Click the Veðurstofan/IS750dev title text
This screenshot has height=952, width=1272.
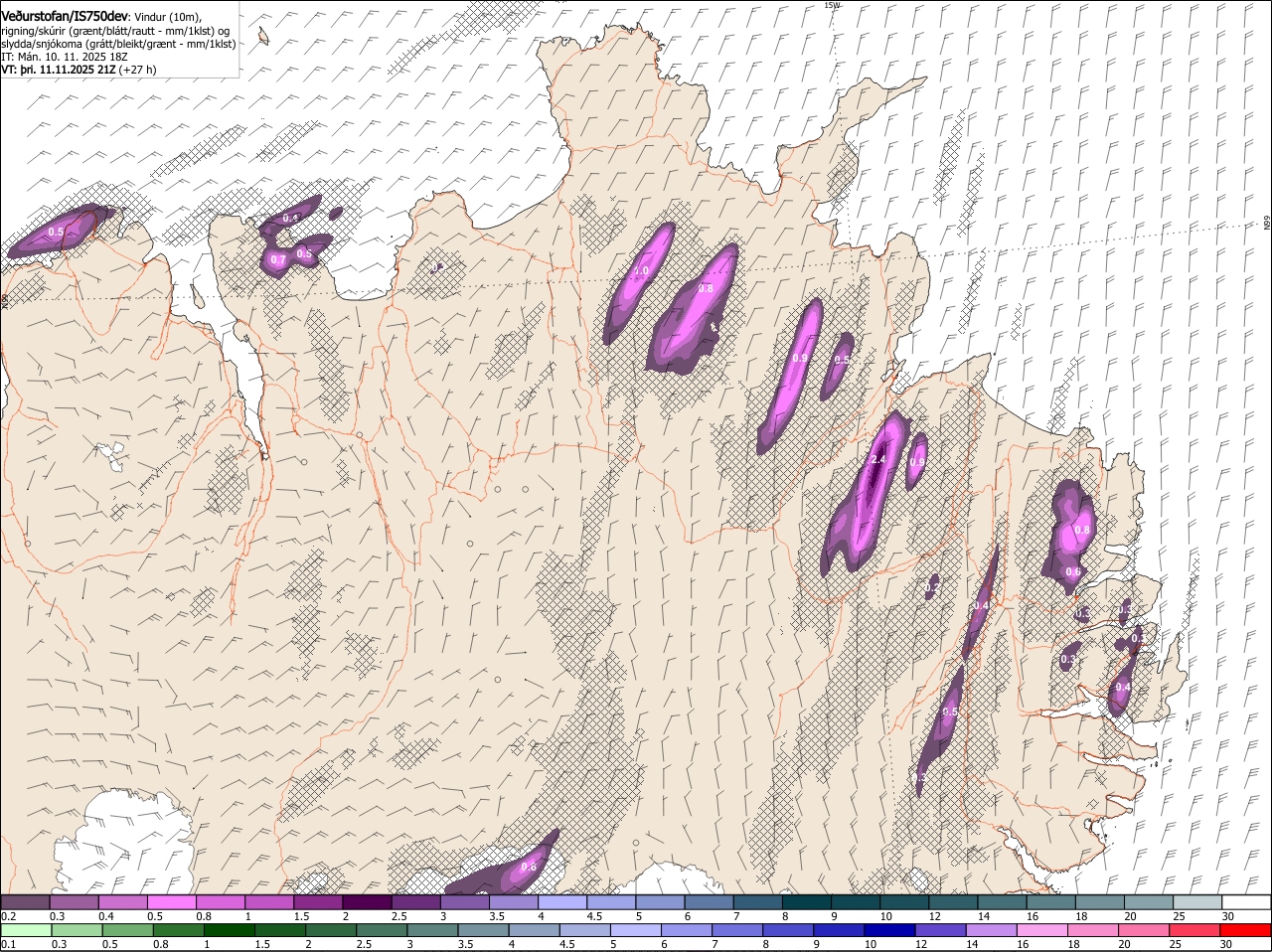pyautogui.click(x=65, y=17)
